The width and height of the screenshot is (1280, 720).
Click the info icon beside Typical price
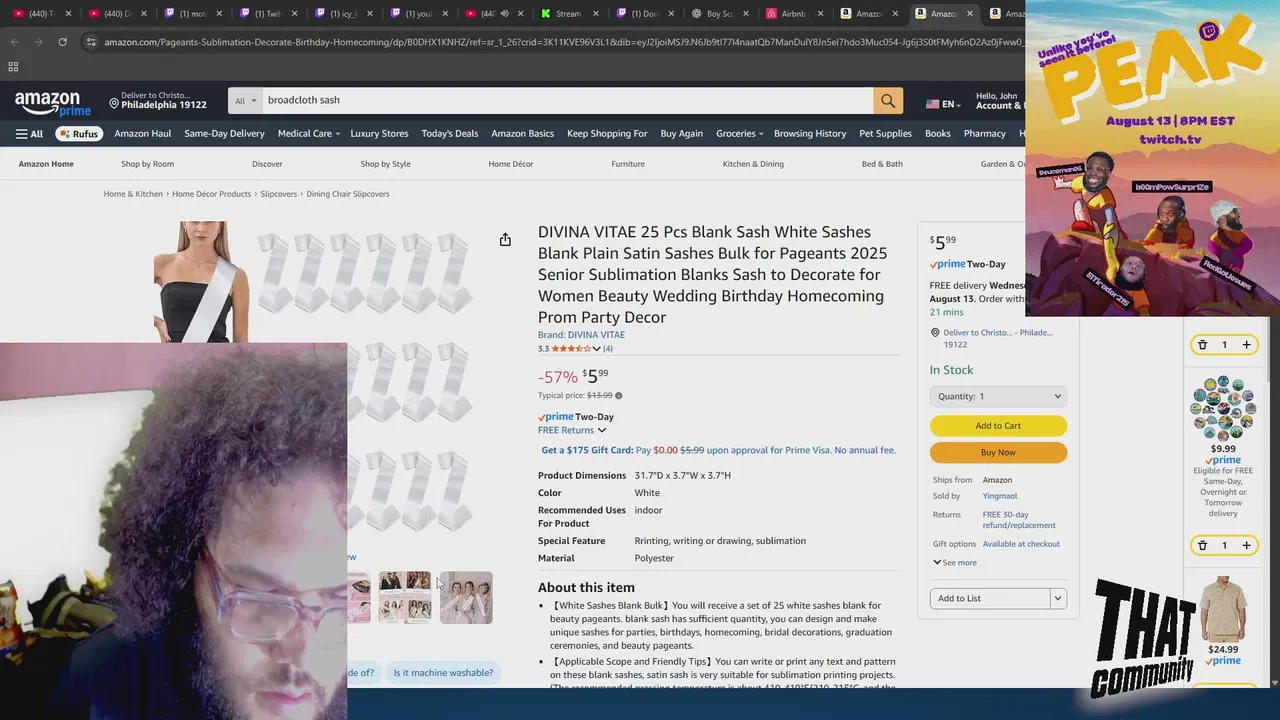[x=618, y=396]
